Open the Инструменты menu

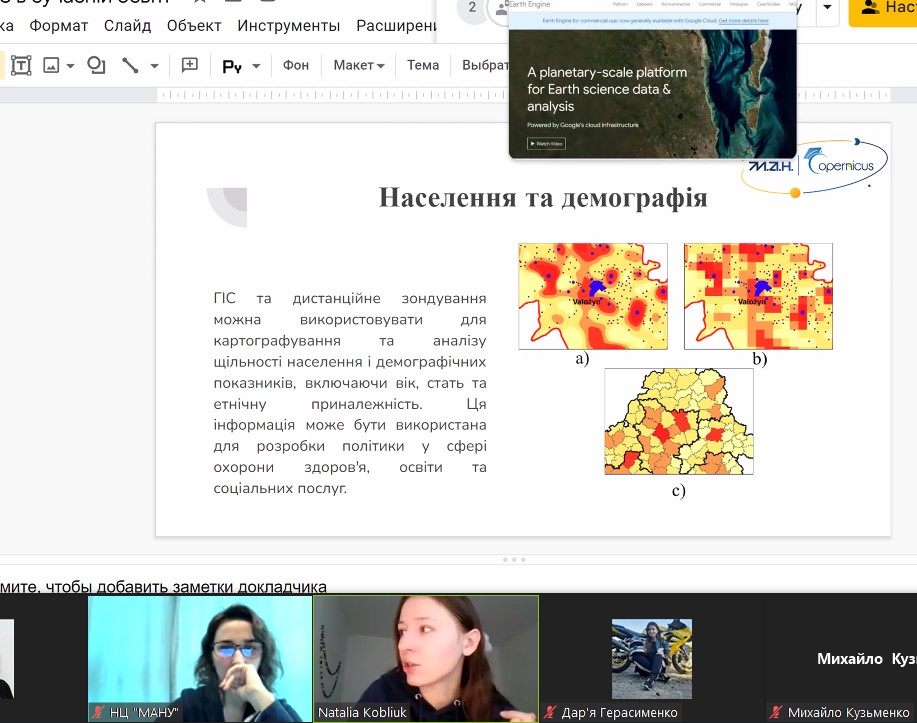point(288,25)
